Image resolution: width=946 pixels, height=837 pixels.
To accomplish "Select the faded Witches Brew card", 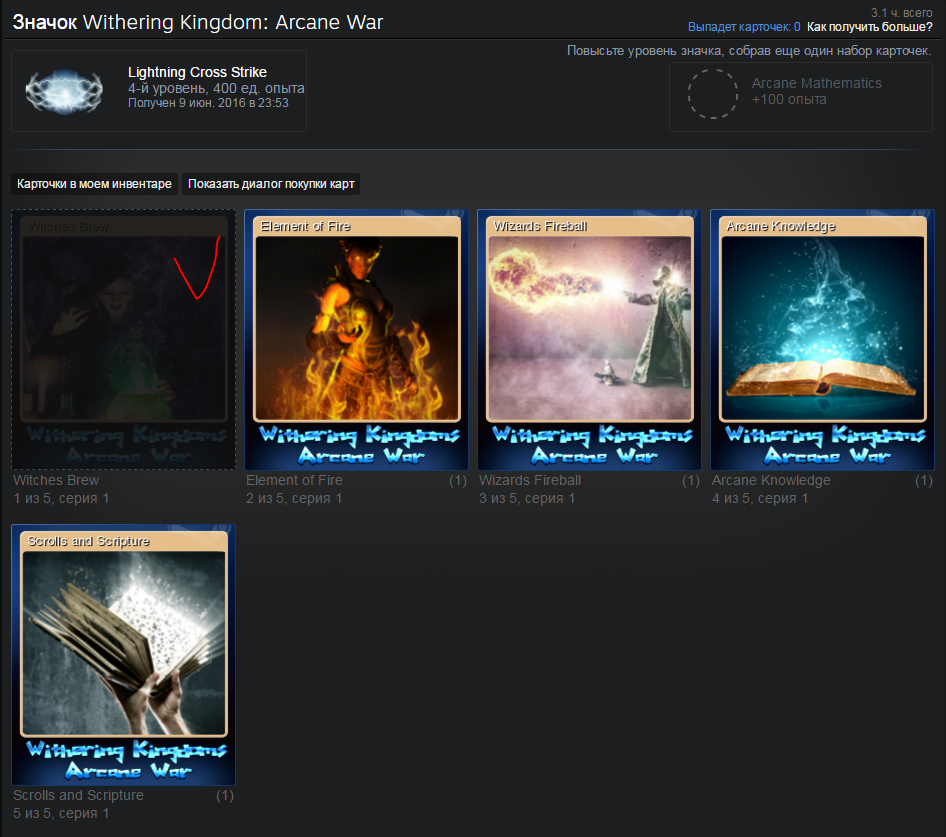I will [x=124, y=340].
